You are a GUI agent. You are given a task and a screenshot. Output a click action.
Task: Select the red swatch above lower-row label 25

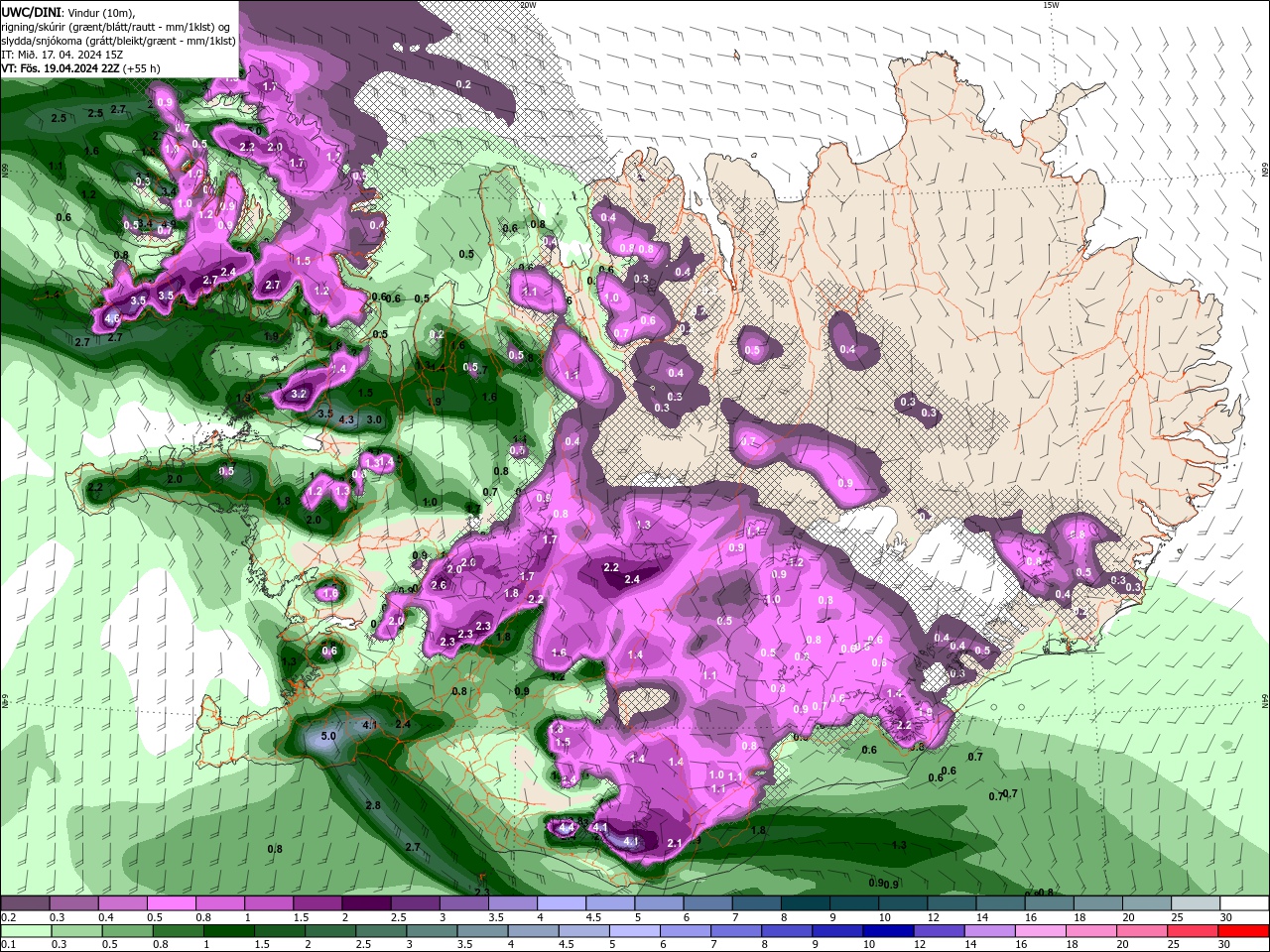(x=1194, y=931)
